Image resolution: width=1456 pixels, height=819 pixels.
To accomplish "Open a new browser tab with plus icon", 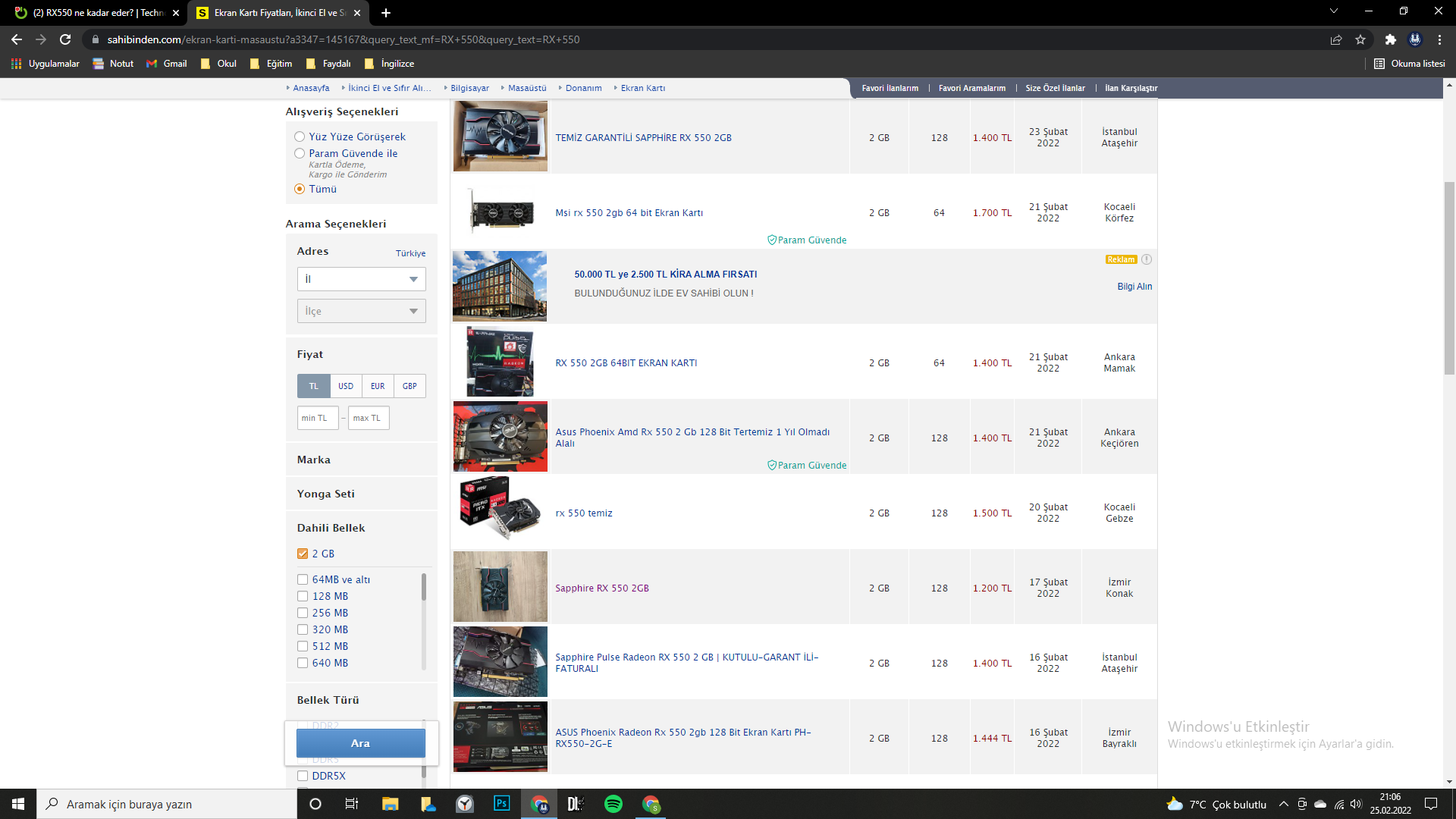I will click(x=386, y=13).
